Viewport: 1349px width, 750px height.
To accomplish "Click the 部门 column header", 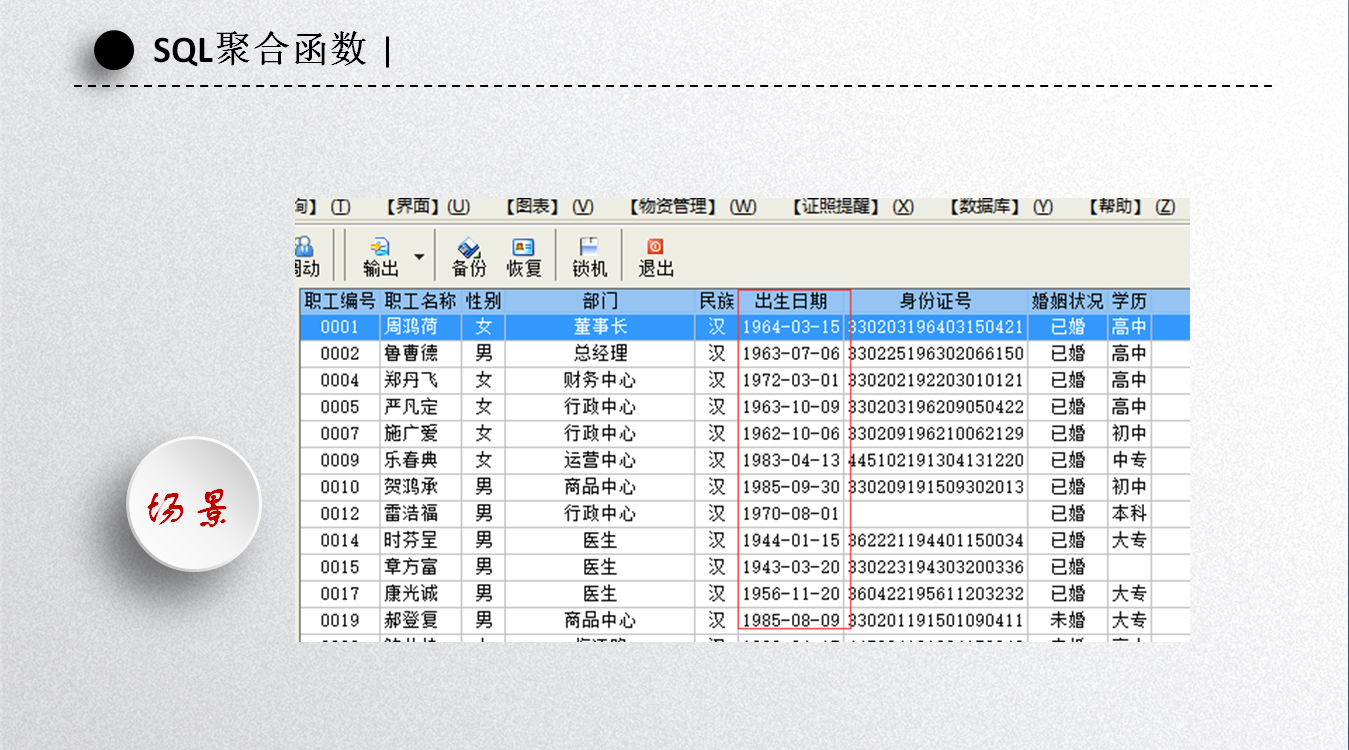I will click(x=600, y=301).
